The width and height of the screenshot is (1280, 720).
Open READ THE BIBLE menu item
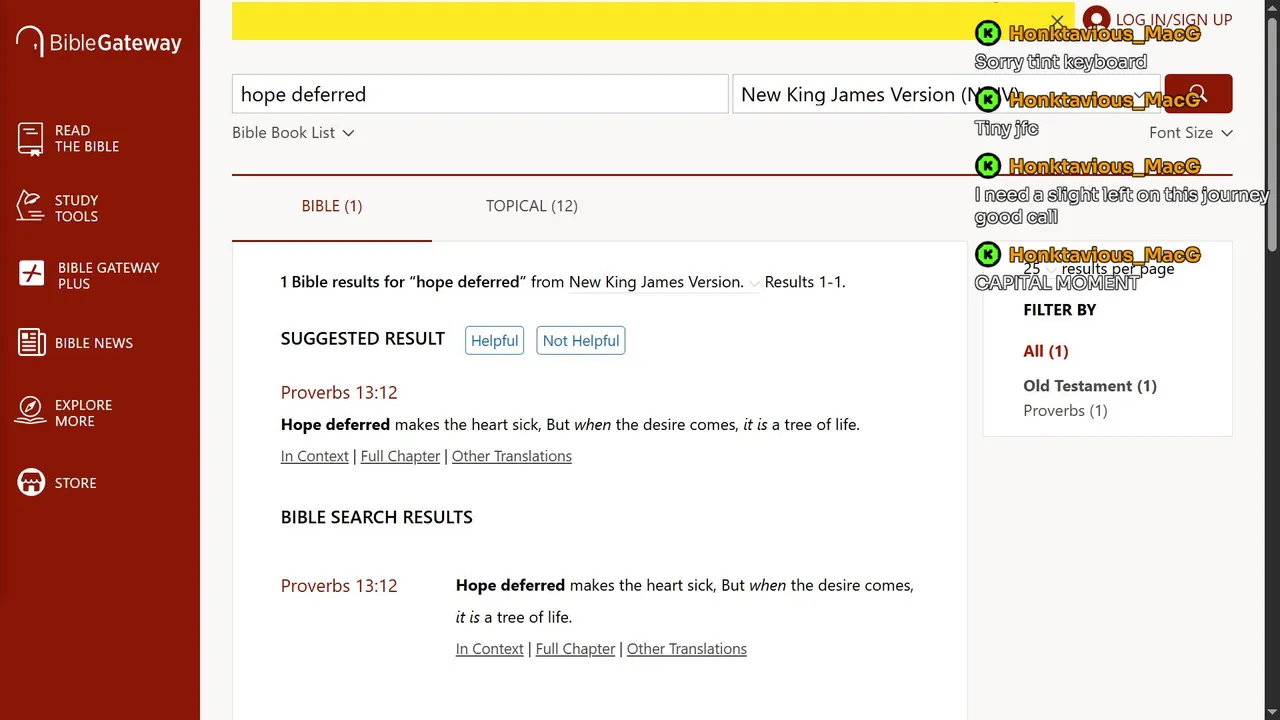(87, 138)
